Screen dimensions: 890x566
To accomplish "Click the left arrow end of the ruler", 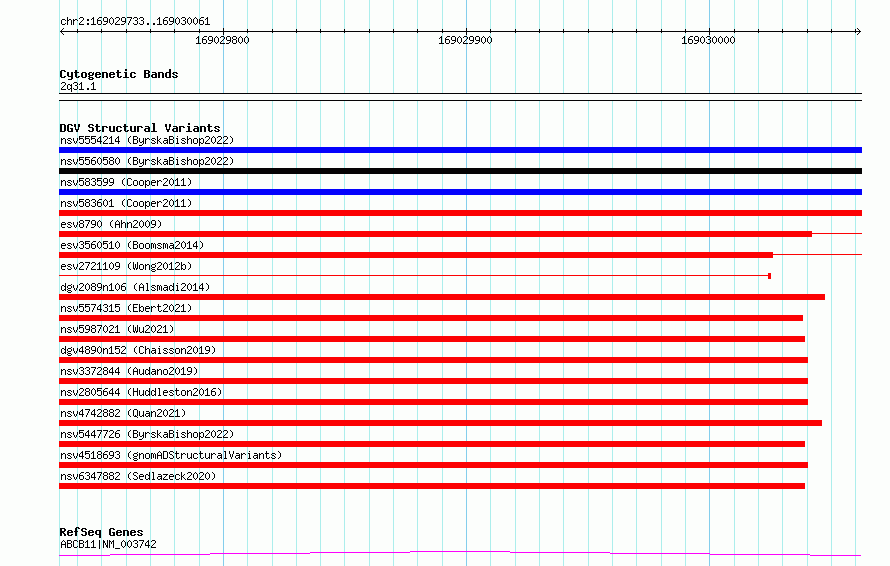I will (x=62, y=31).
